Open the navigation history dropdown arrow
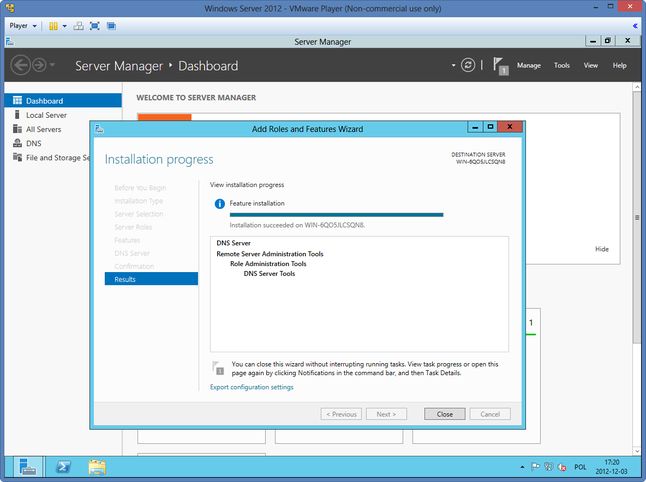 click(52, 65)
